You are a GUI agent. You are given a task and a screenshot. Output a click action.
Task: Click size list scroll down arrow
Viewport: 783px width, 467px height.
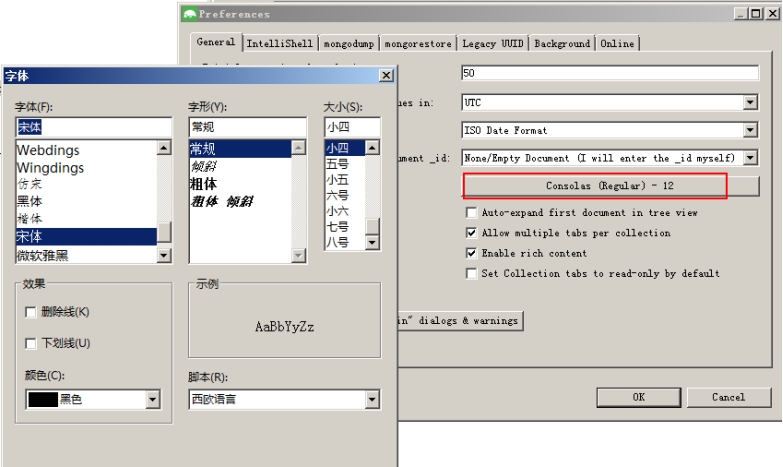[x=372, y=243]
